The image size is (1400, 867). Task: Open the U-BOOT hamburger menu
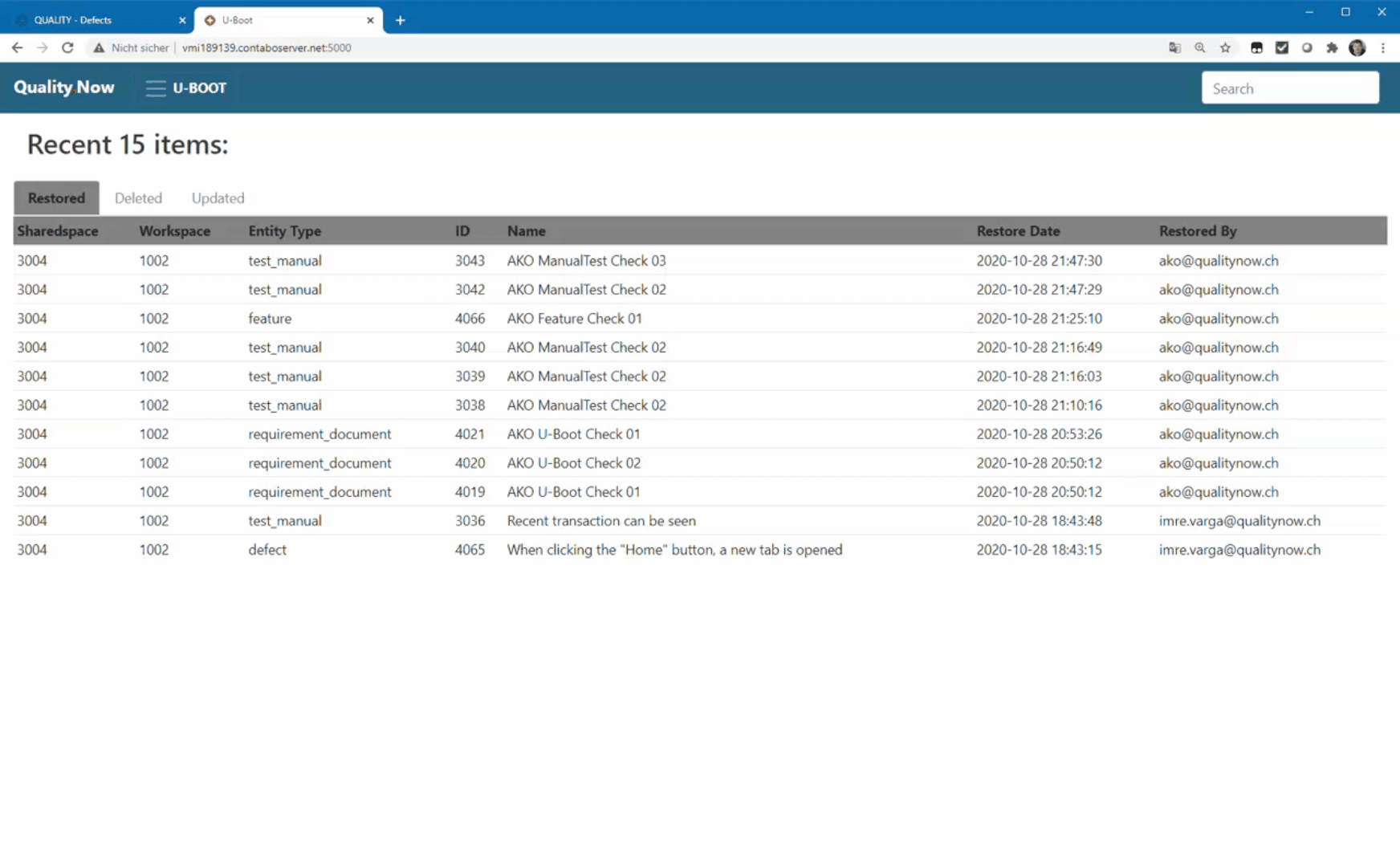click(155, 88)
